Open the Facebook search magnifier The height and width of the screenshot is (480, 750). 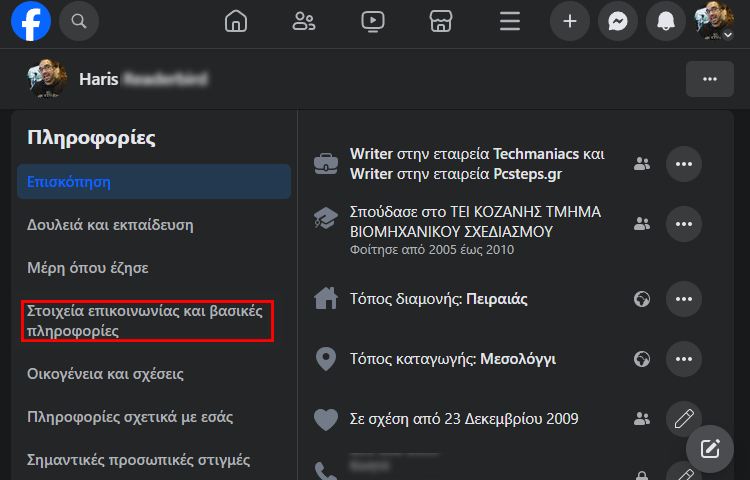tap(79, 21)
